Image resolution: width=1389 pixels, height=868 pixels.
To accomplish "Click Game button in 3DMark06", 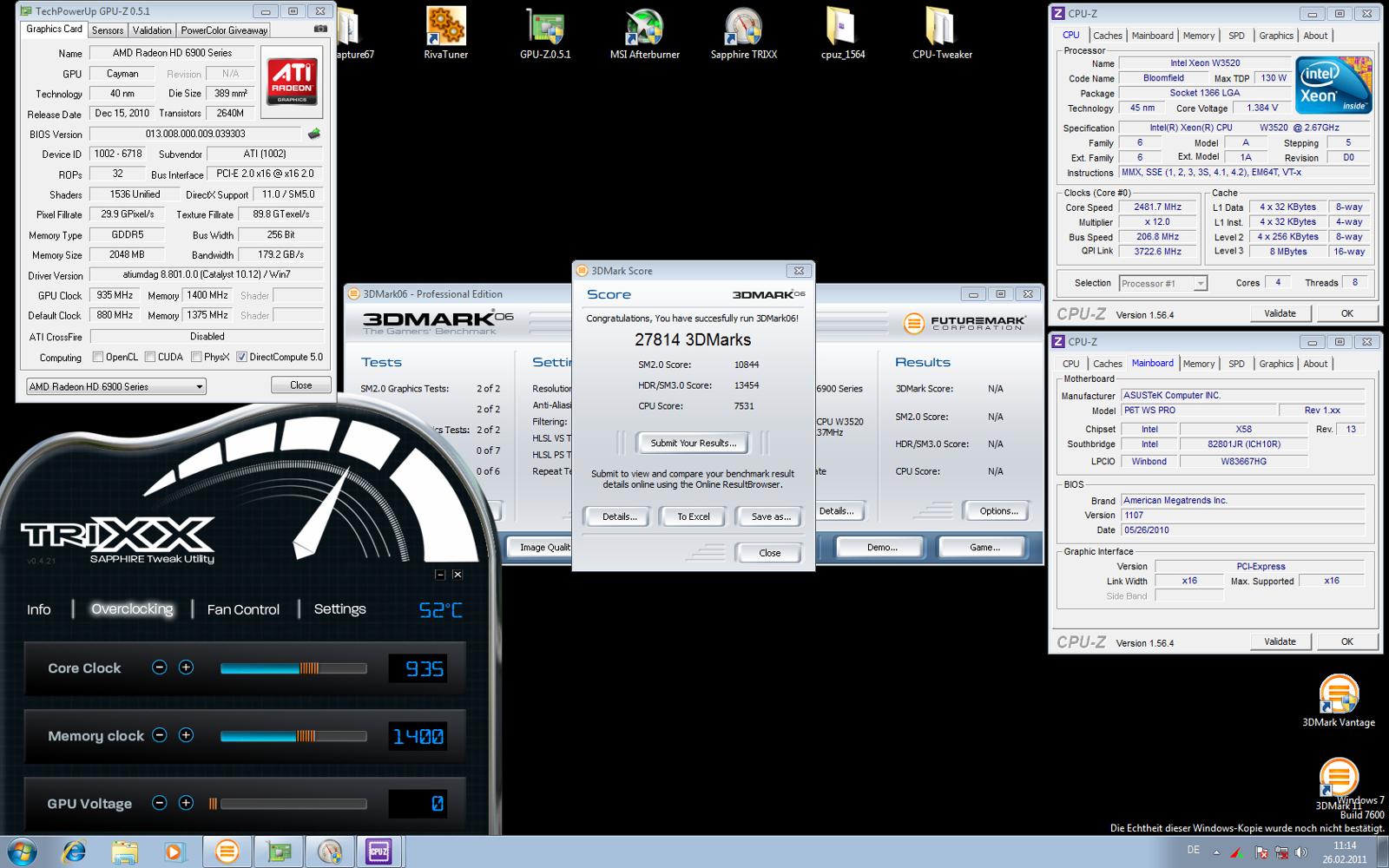I will [984, 548].
